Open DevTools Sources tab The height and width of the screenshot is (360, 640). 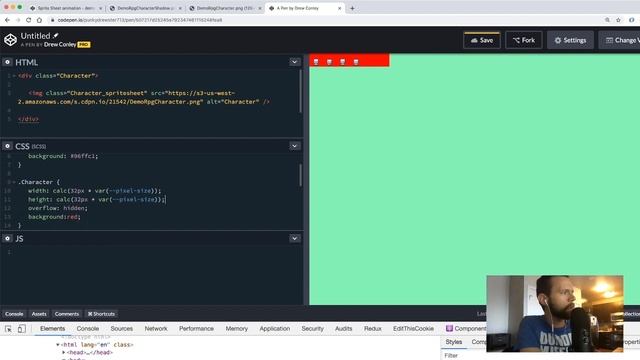click(122, 329)
